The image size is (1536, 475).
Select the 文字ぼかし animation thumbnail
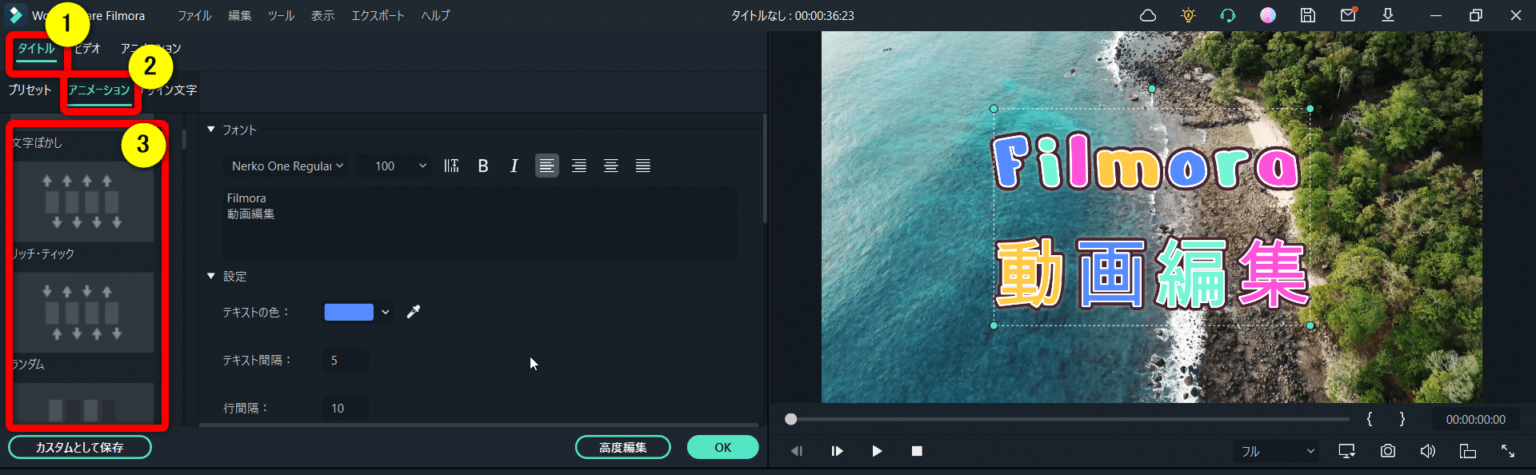(83, 200)
